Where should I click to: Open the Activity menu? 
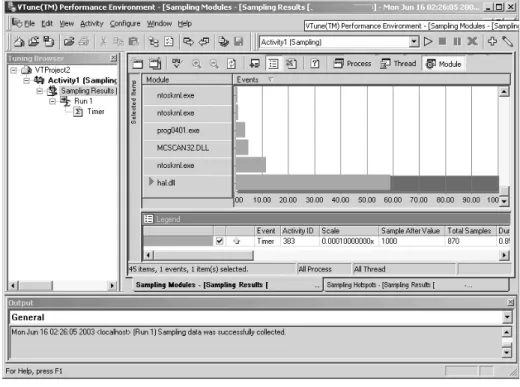click(92, 24)
